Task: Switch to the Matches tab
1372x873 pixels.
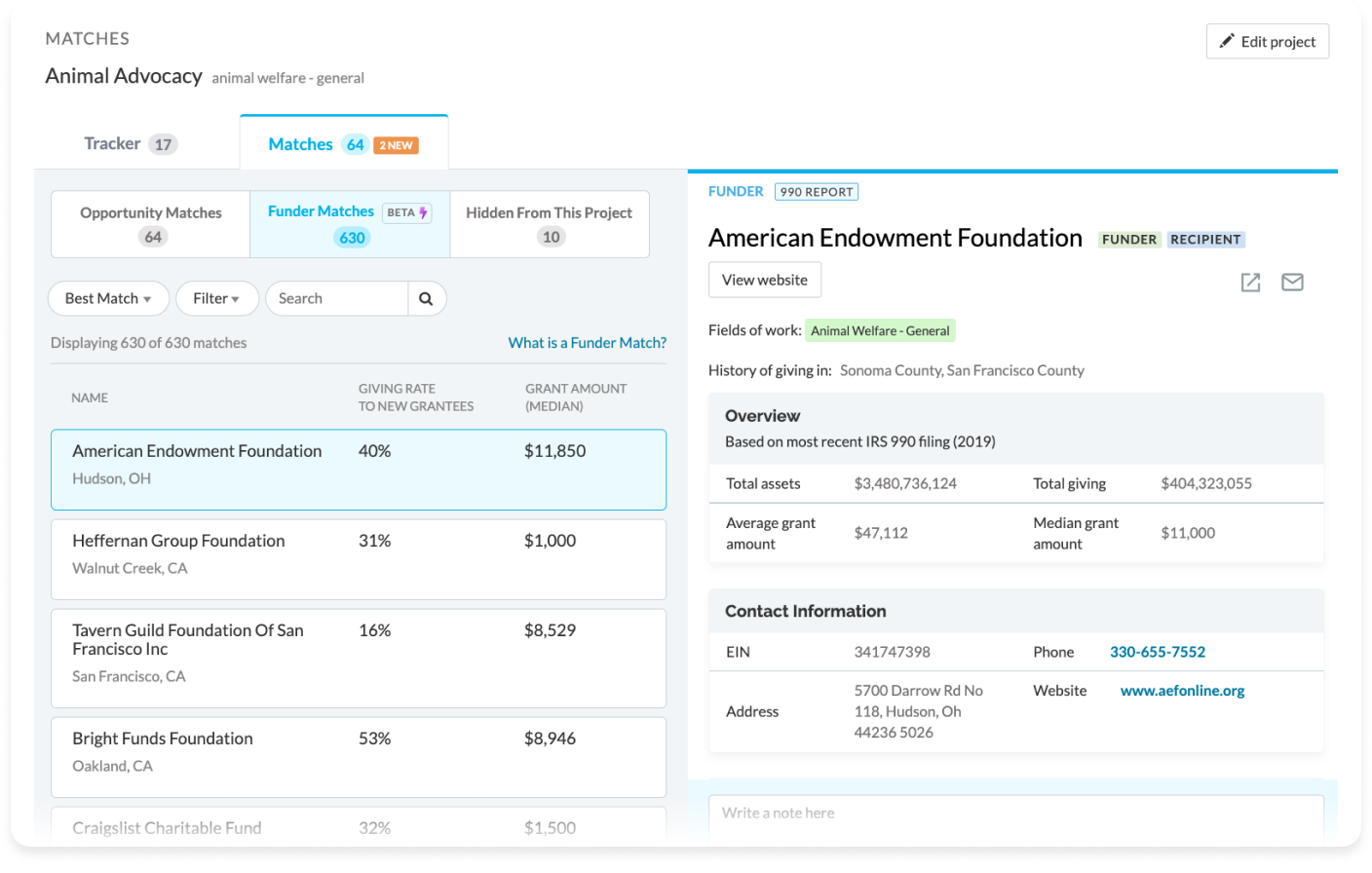Action: pyautogui.click(x=302, y=142)
